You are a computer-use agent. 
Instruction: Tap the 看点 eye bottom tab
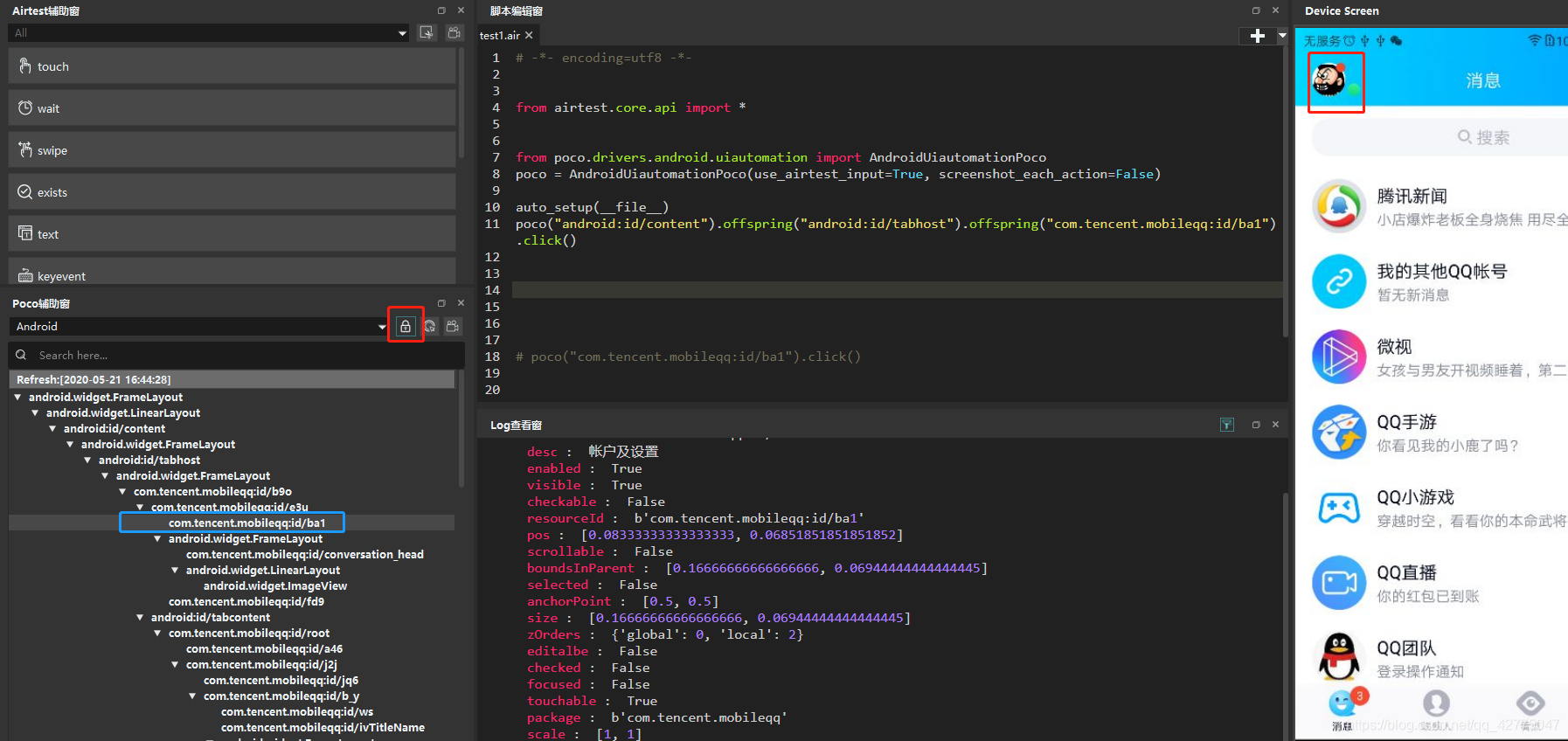[x=1530, y=710]
